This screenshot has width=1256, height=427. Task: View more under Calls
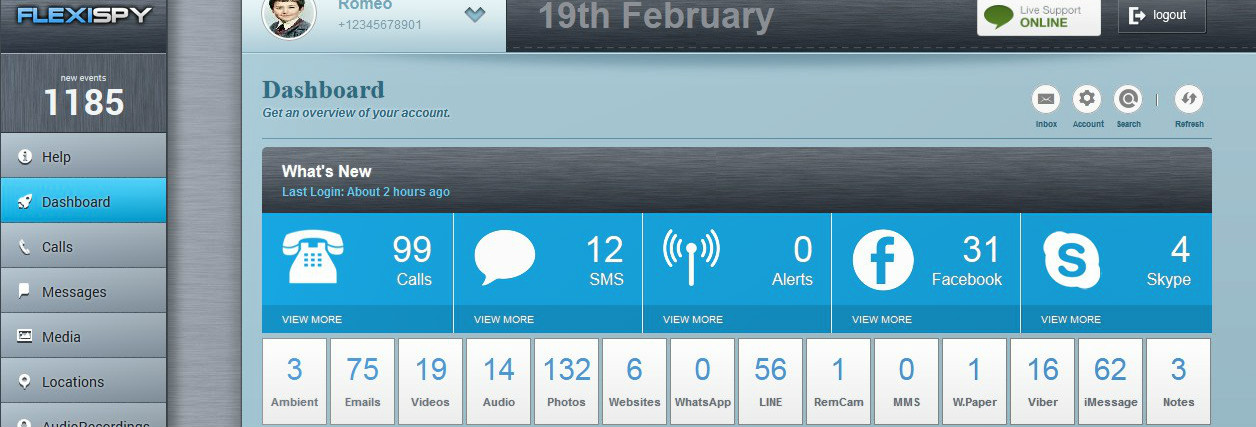click(x=312, y=320)
